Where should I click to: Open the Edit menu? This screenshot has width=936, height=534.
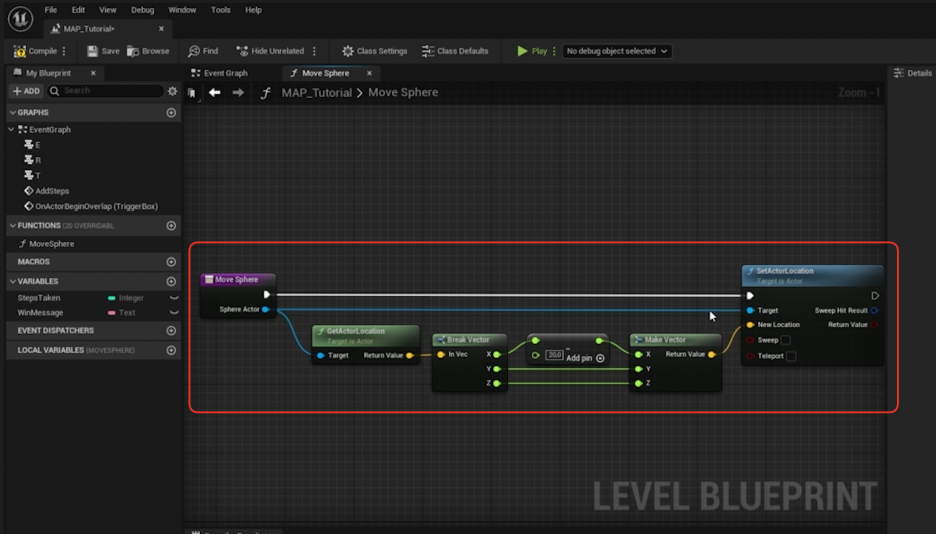click(x=78, y=10)
